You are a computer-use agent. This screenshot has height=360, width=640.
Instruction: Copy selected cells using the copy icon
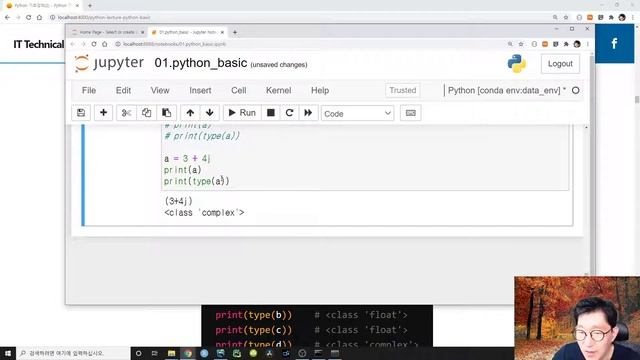pyautogui.click(x=146, y=113)
